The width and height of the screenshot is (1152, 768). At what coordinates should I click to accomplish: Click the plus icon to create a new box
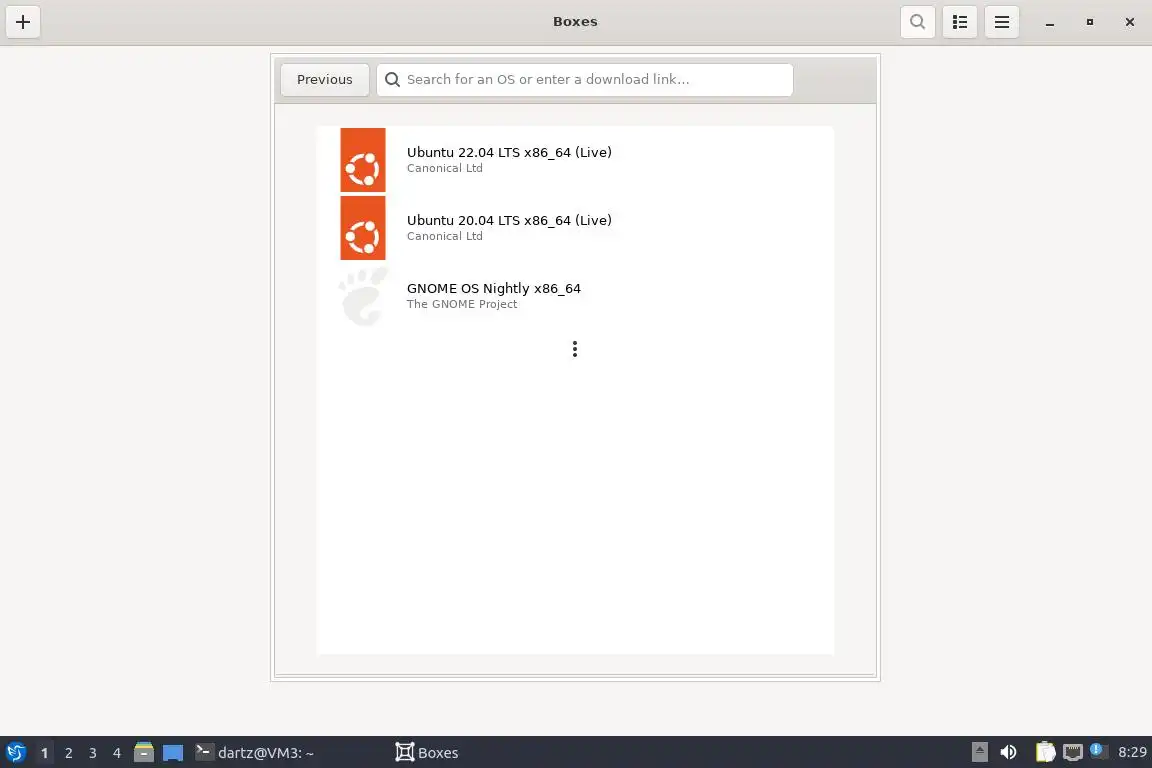23,22
